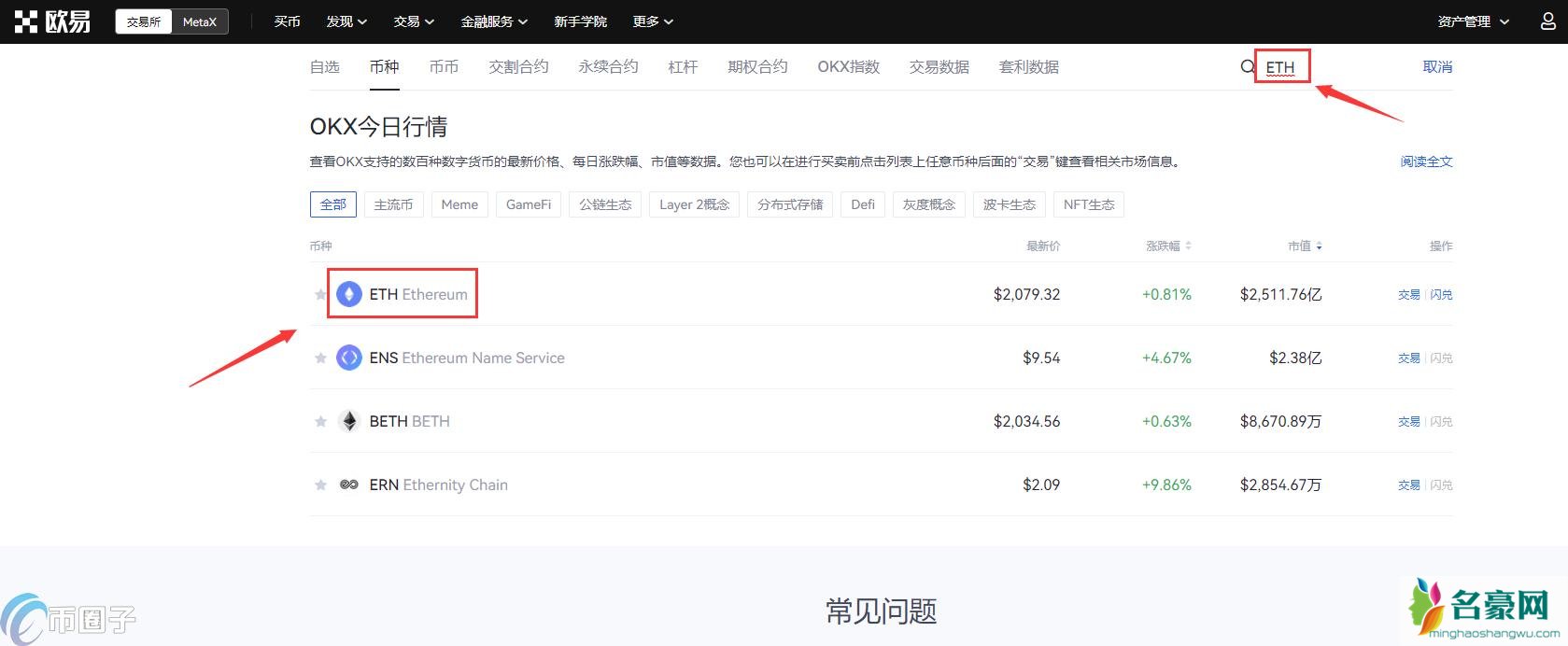Click 取消 to cancel search

click(x=1437, y=67)
